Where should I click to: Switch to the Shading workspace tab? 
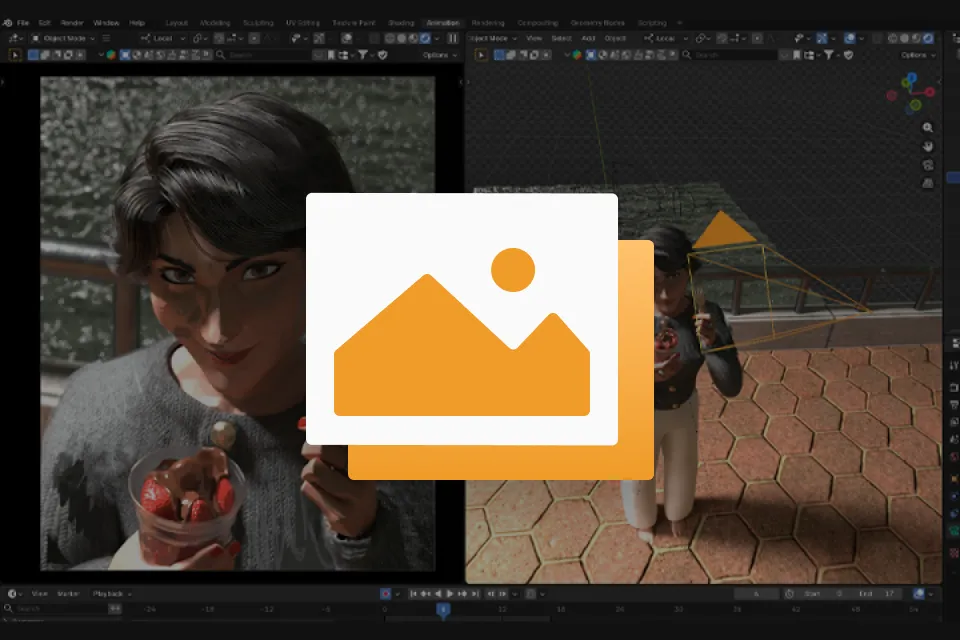point(401,23)
